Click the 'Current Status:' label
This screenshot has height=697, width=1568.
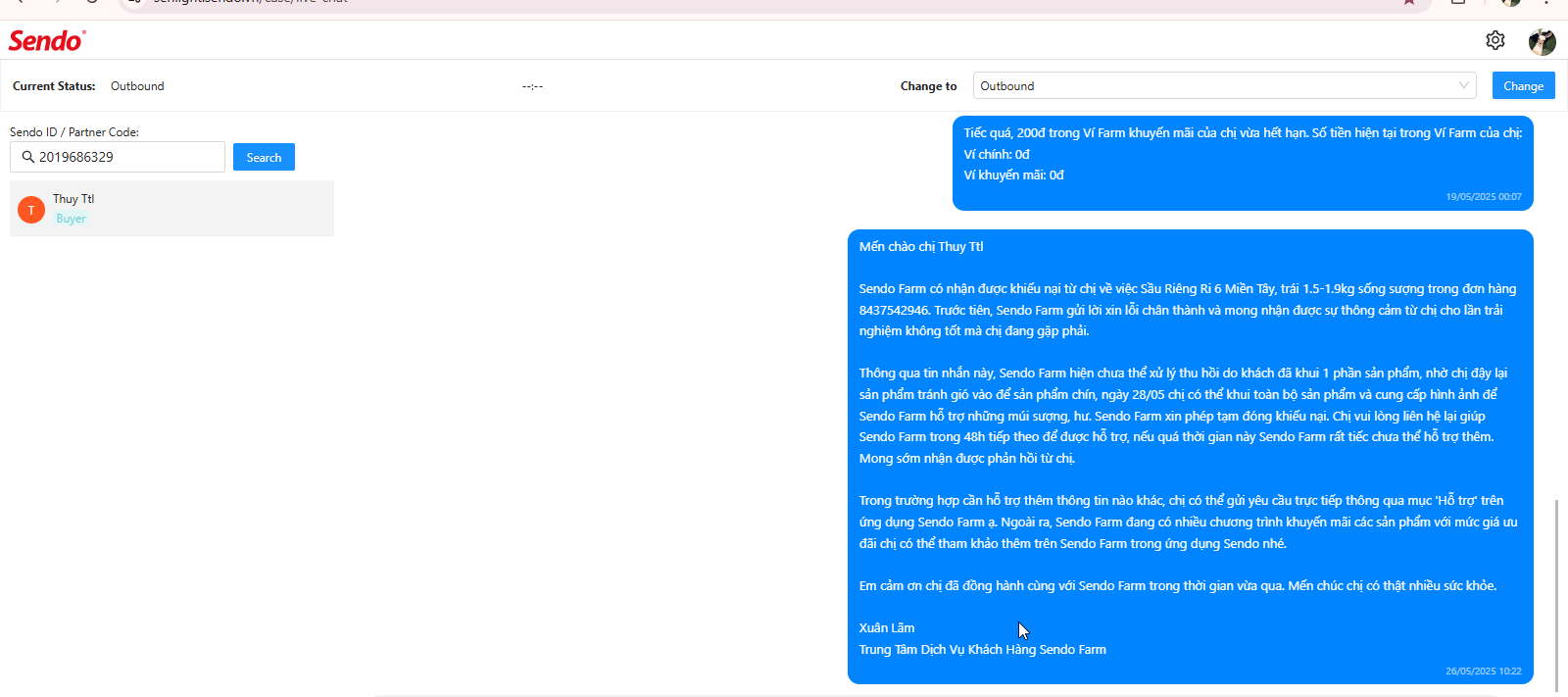point(54,86)
